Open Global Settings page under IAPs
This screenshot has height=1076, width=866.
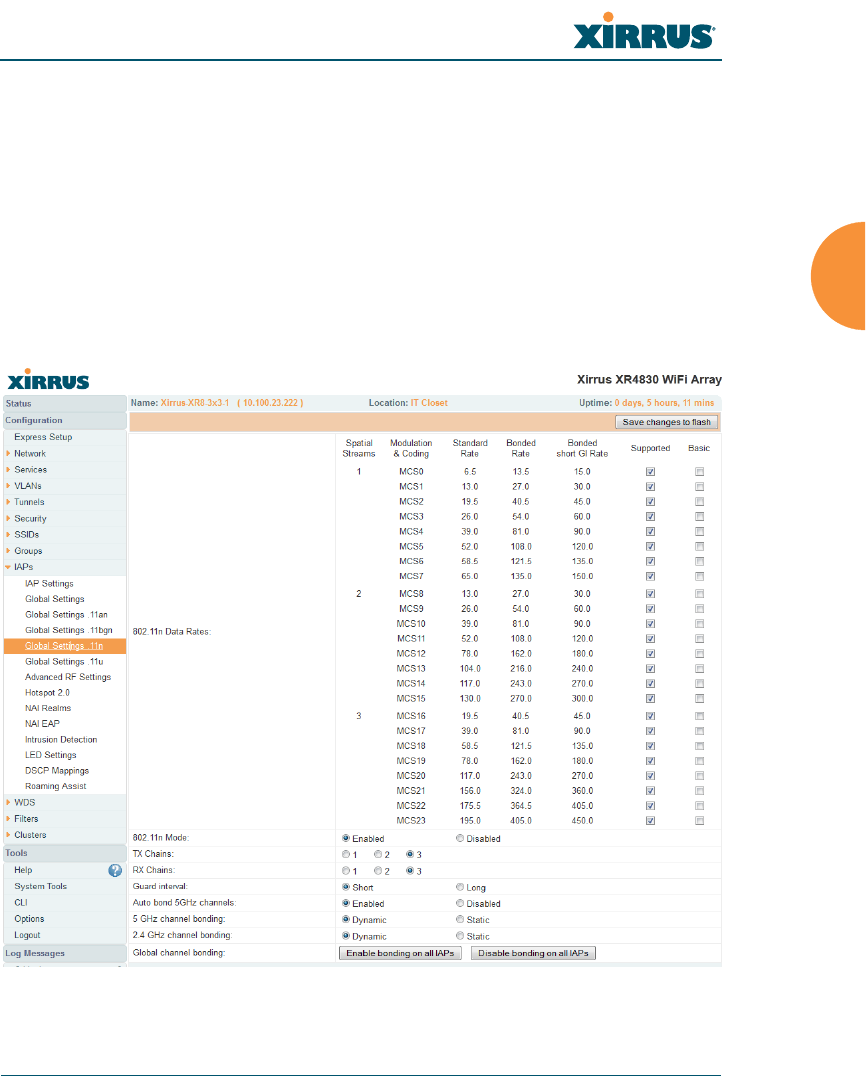(55, 599)
